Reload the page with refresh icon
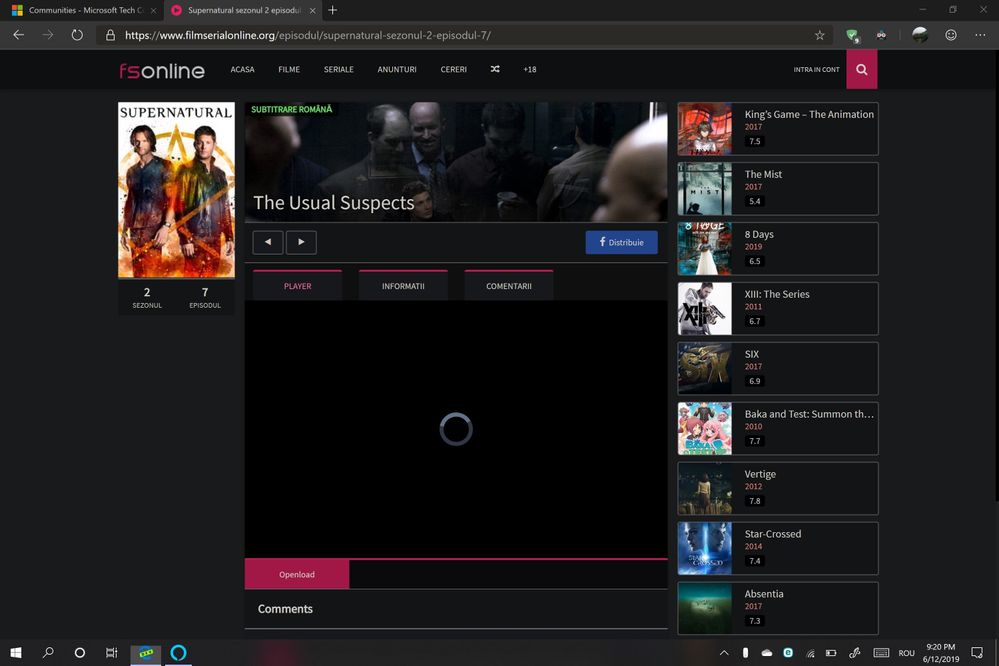The image size is (999, 666). [x=77, y=34]
